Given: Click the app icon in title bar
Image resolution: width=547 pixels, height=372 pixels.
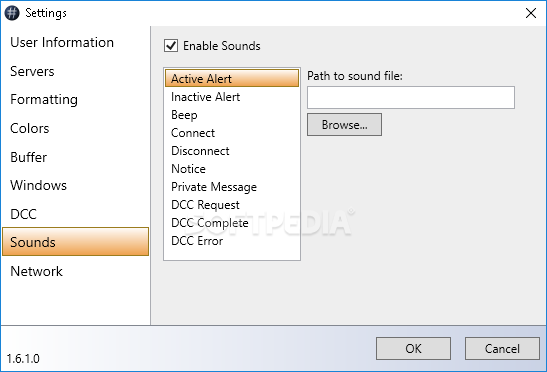Looking at the screenshot, I should tap(12, 13).
